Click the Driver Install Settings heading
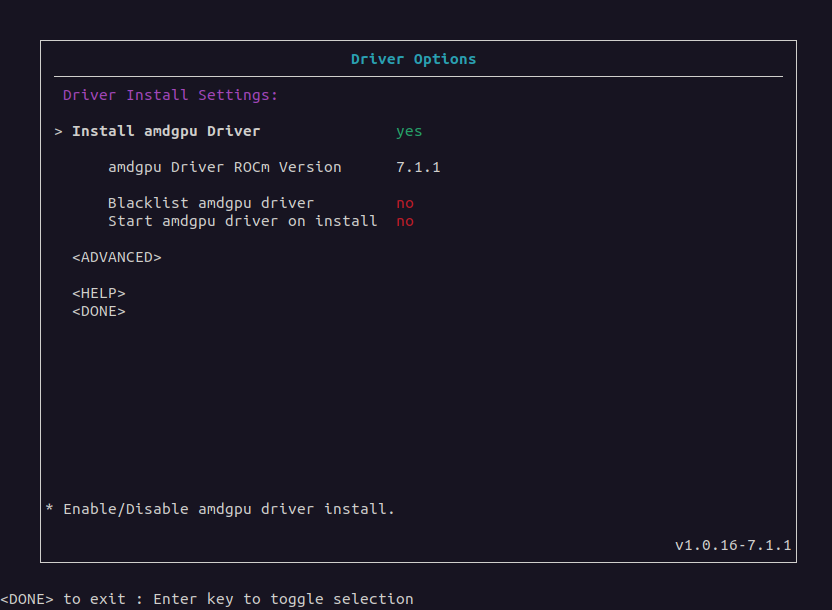832x610 pixels. coord(170,95)
